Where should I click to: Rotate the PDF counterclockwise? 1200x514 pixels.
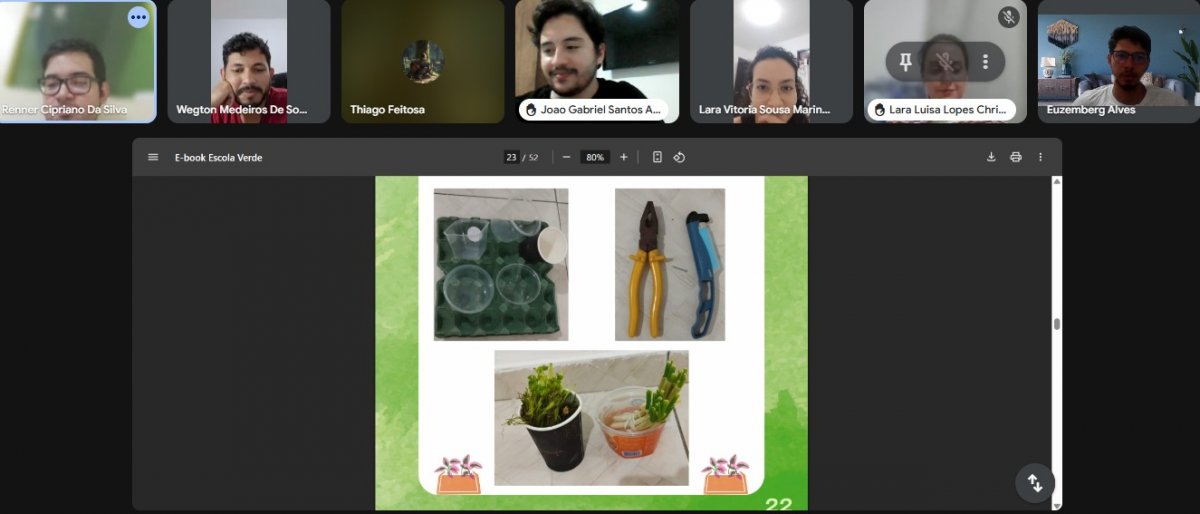[679, 157]
